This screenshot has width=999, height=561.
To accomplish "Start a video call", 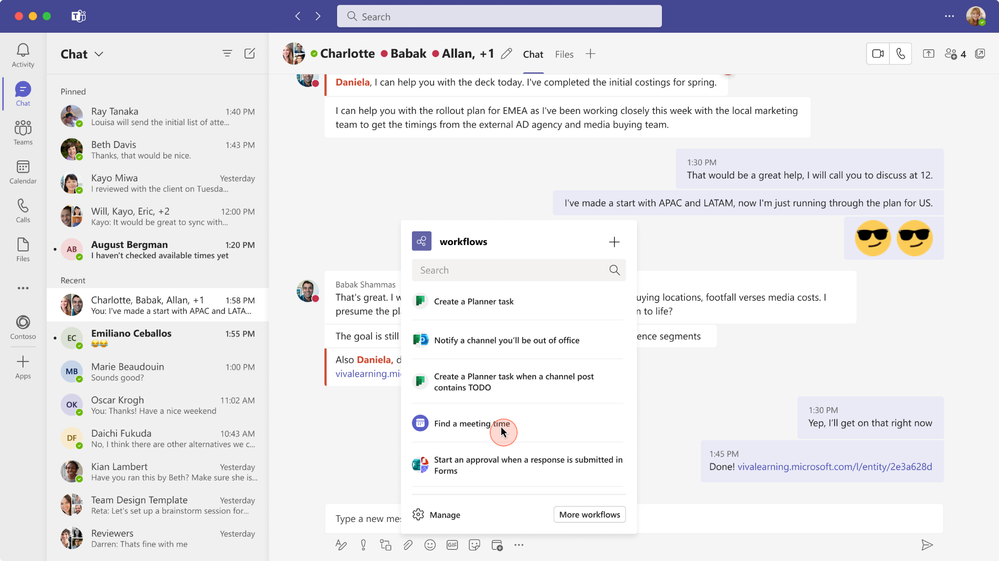I will click(878, 54).
